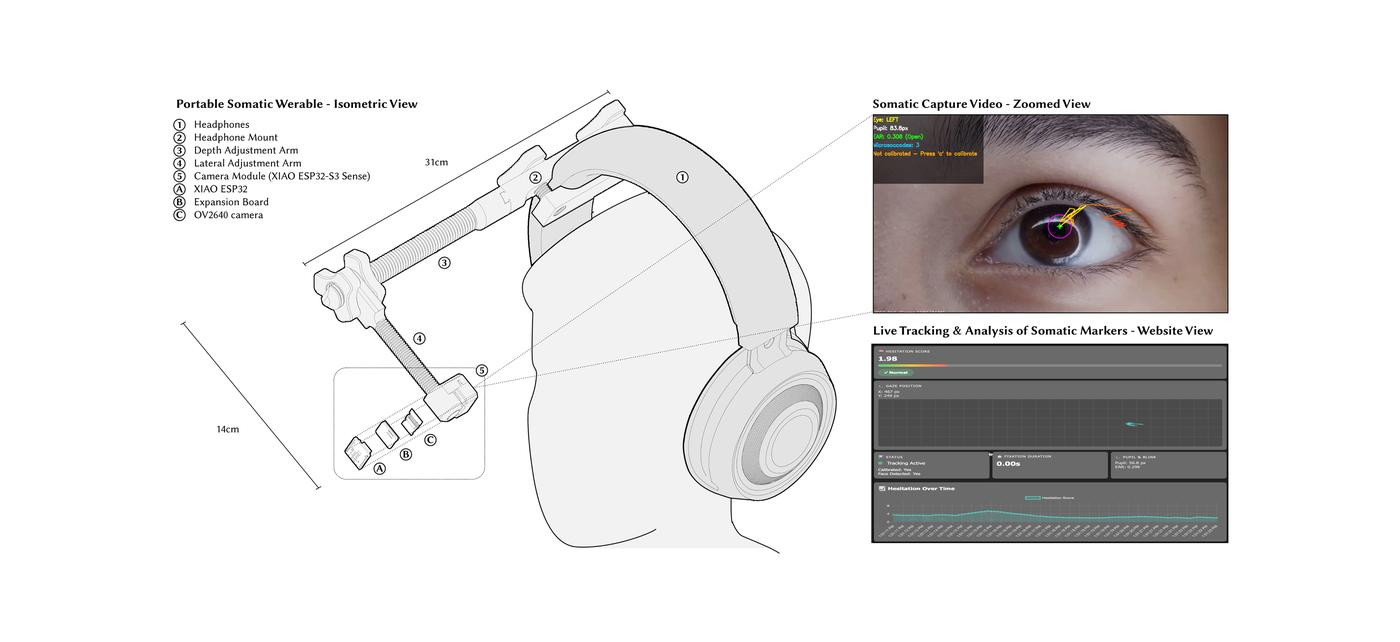
Task: Click callout 3 under the threaded depth arm
Action: (444, 263)
